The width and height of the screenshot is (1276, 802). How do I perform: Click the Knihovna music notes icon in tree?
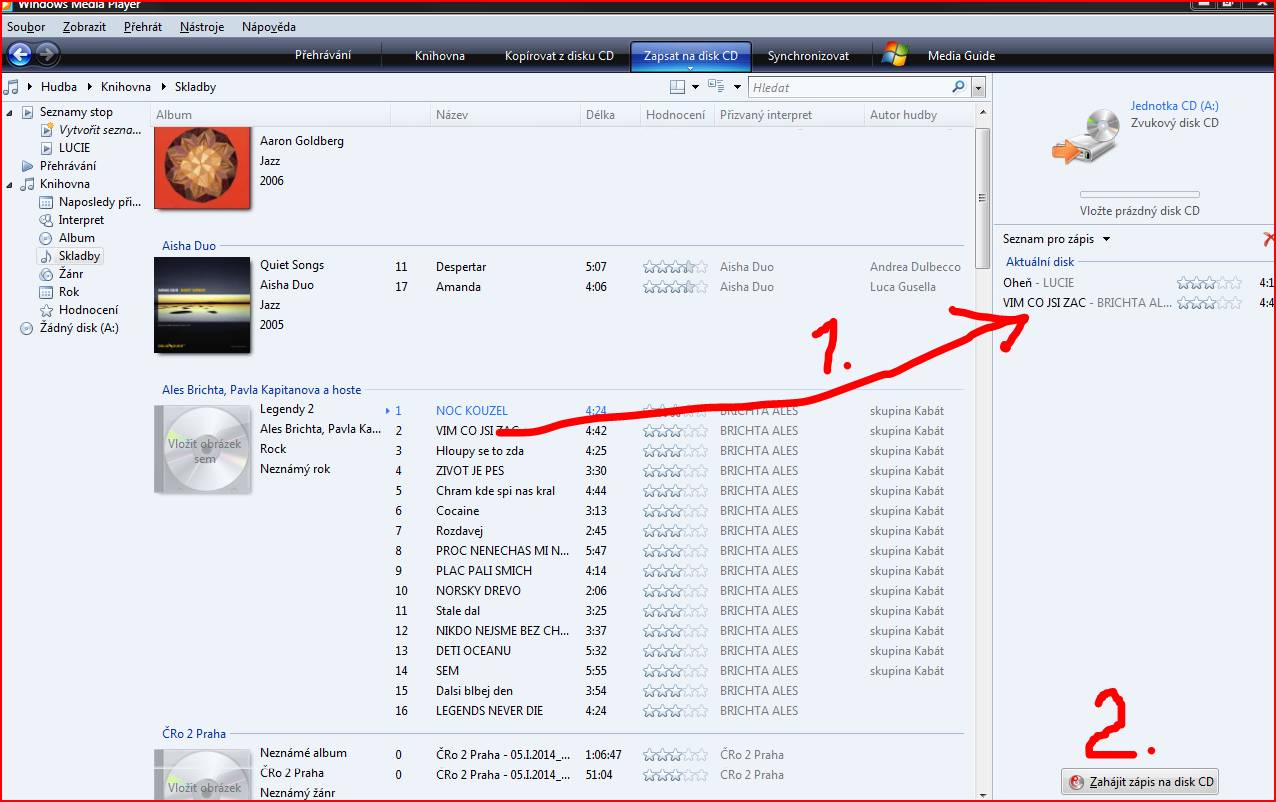click(x=28, y=184)
